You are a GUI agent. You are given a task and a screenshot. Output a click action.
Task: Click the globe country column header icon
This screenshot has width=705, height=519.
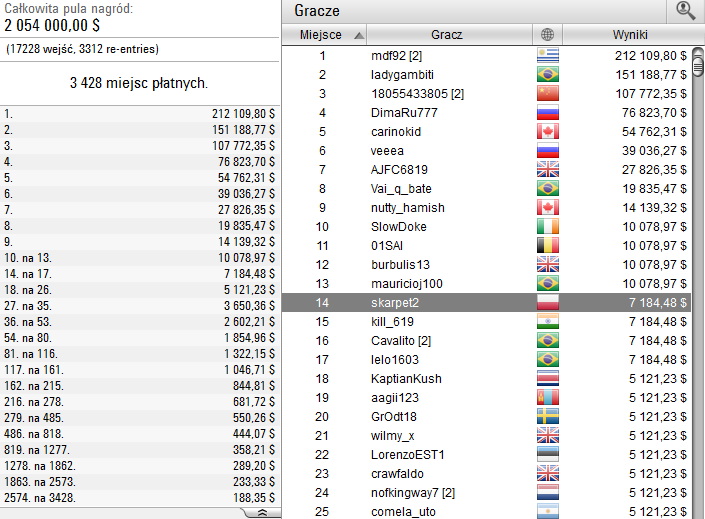pyautogui.click(x=548, y=35)
